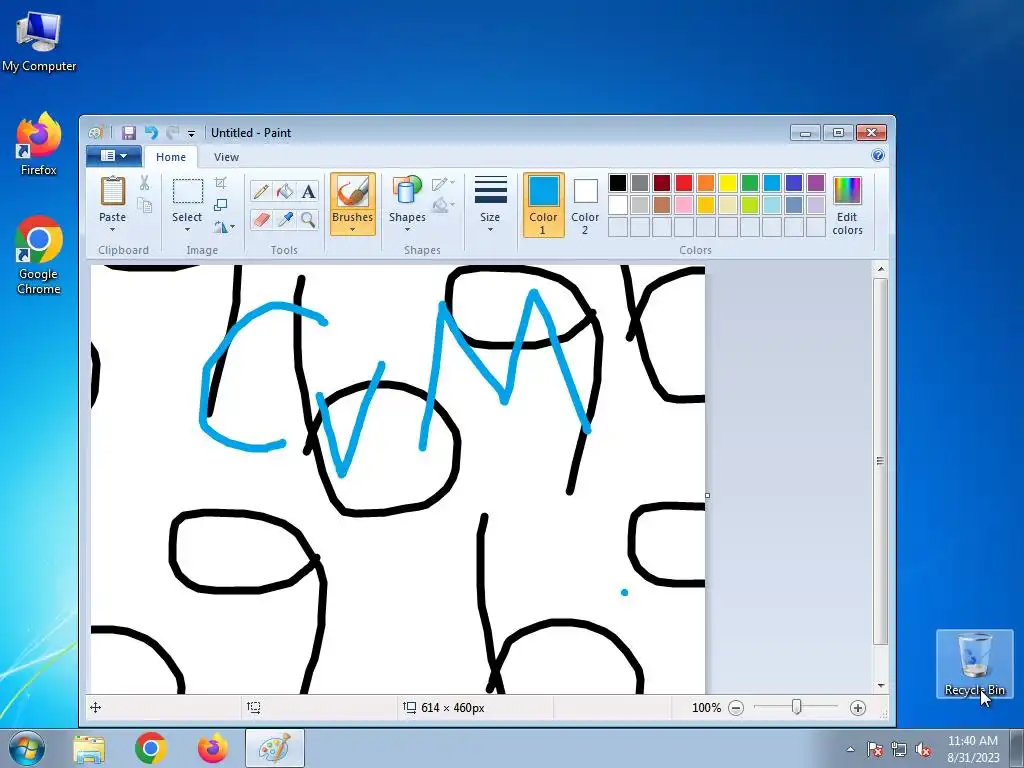
Task: Select the Pencil tool
Action: 261,191
